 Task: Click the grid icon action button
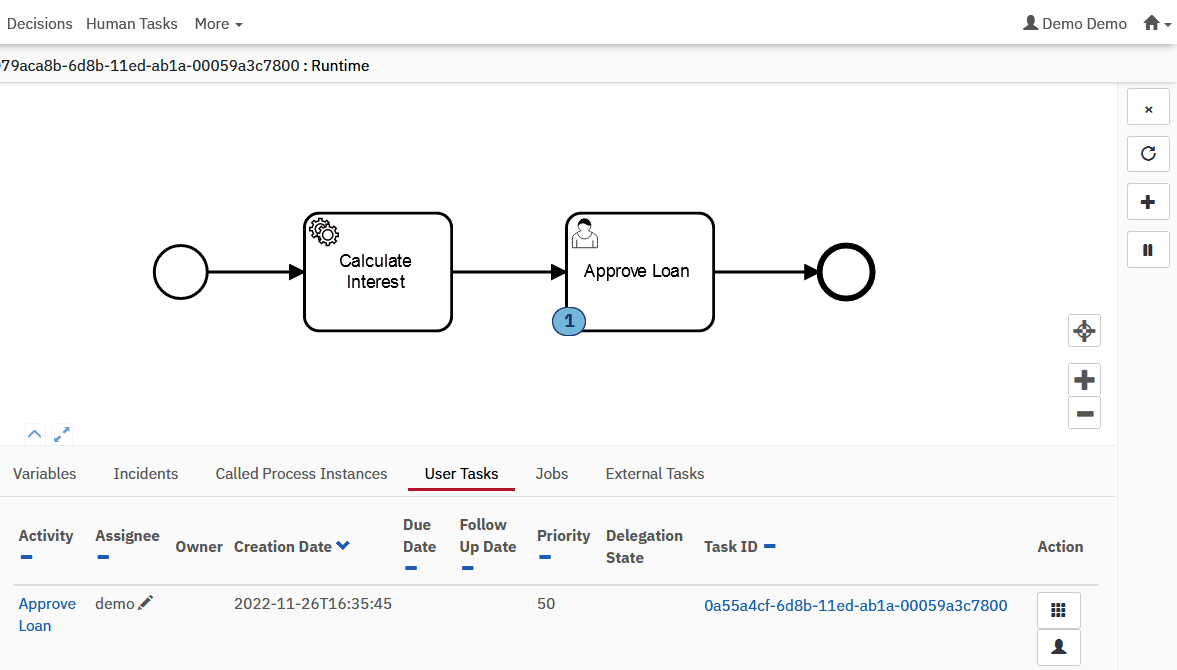coord(1058,610)
